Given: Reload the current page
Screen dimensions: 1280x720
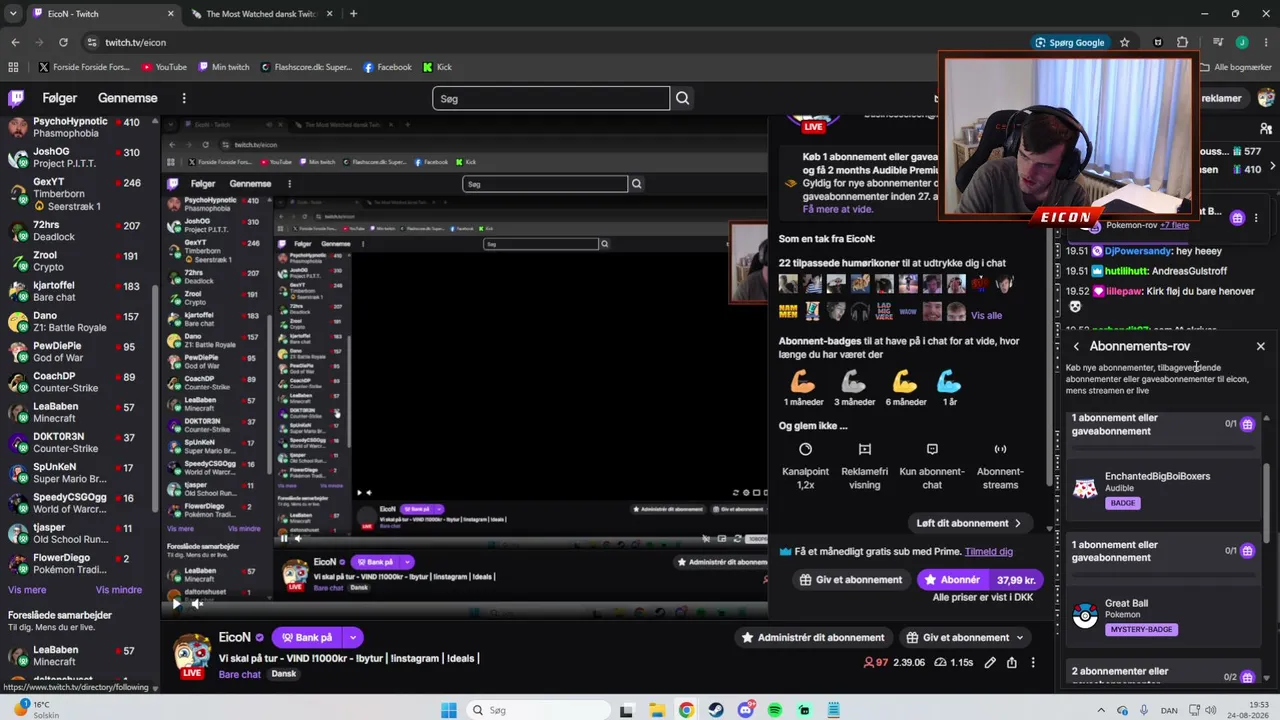Looking at the screenshot, I should pos(63,42).
